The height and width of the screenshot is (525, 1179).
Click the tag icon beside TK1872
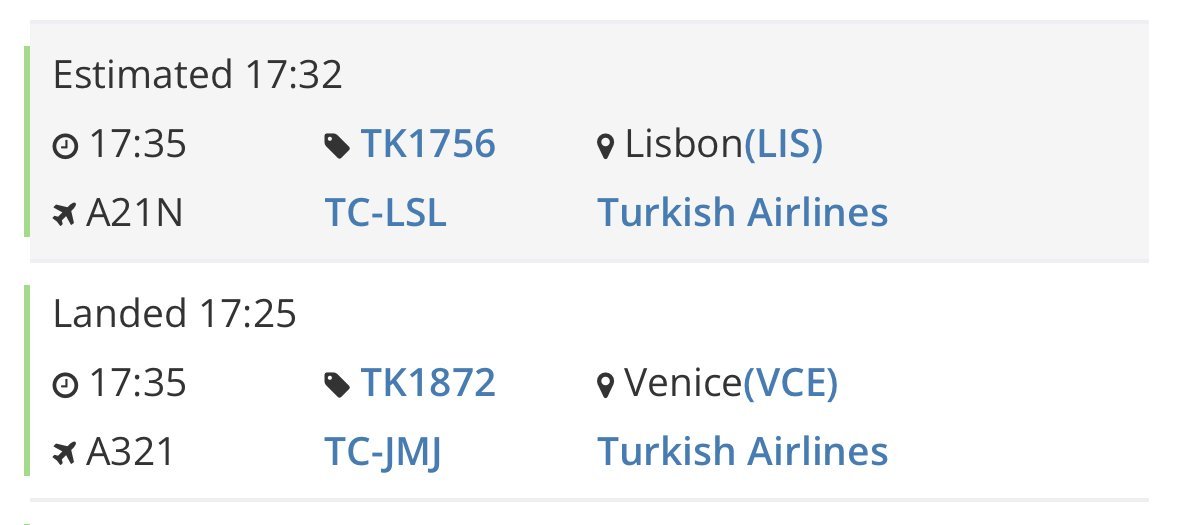(x=337, y=385)
